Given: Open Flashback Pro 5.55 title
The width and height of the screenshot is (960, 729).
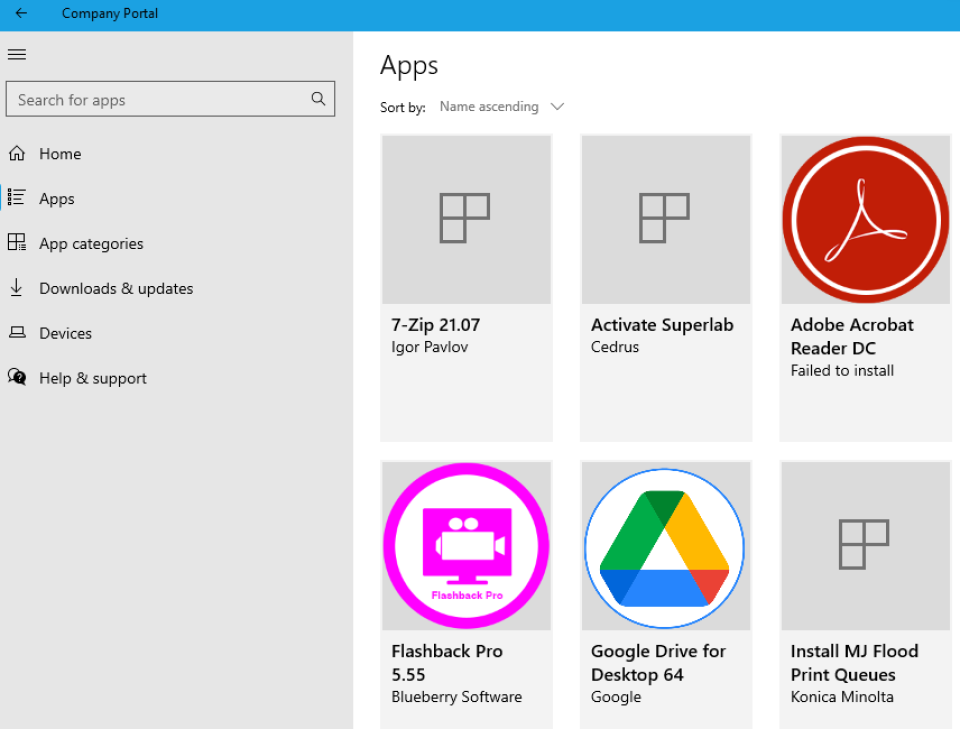Looking at the screenshot, I should pyautogui.click(x=447, y=662).
